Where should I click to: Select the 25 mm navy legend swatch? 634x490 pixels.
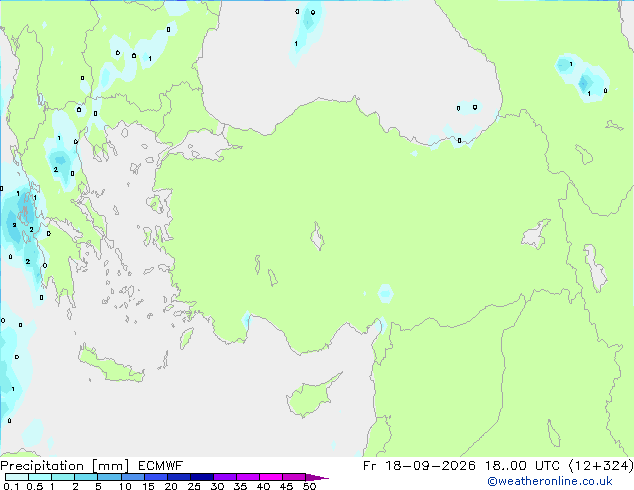click(x=202, y=477)
